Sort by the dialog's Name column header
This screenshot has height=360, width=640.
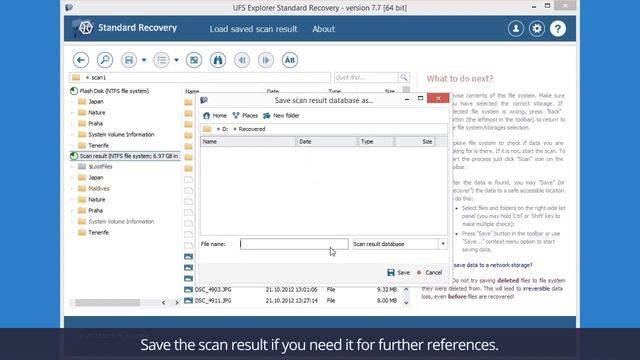[x=248, y=142]
